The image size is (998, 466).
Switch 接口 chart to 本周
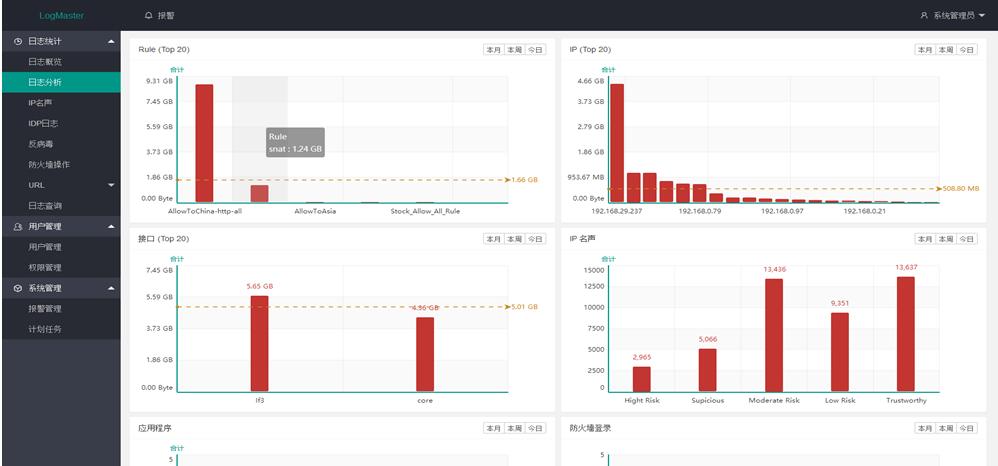[x=514, y=239]
